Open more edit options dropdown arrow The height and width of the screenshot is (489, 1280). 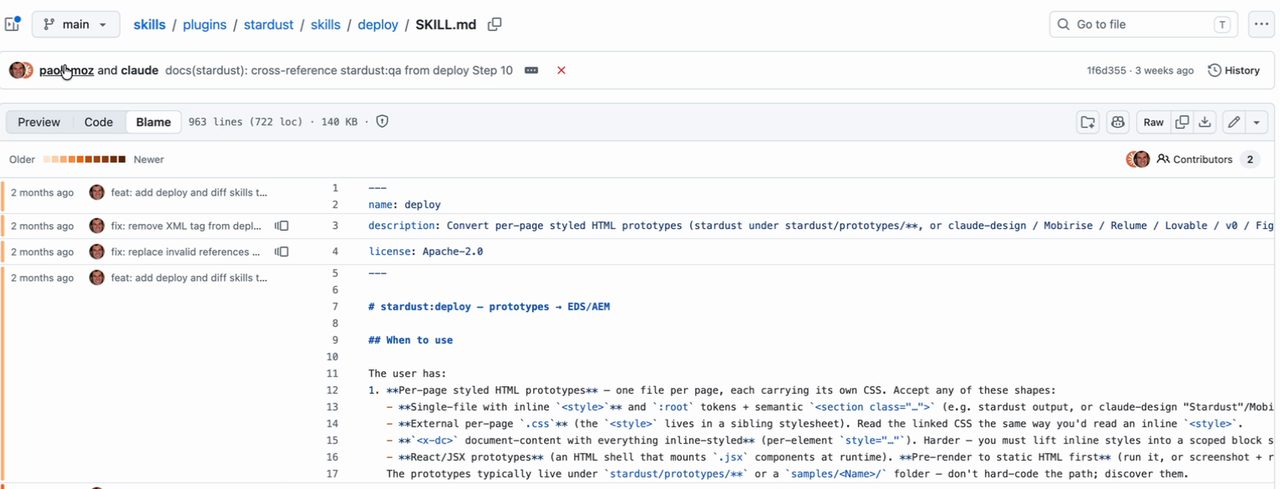pos(1257,122)
